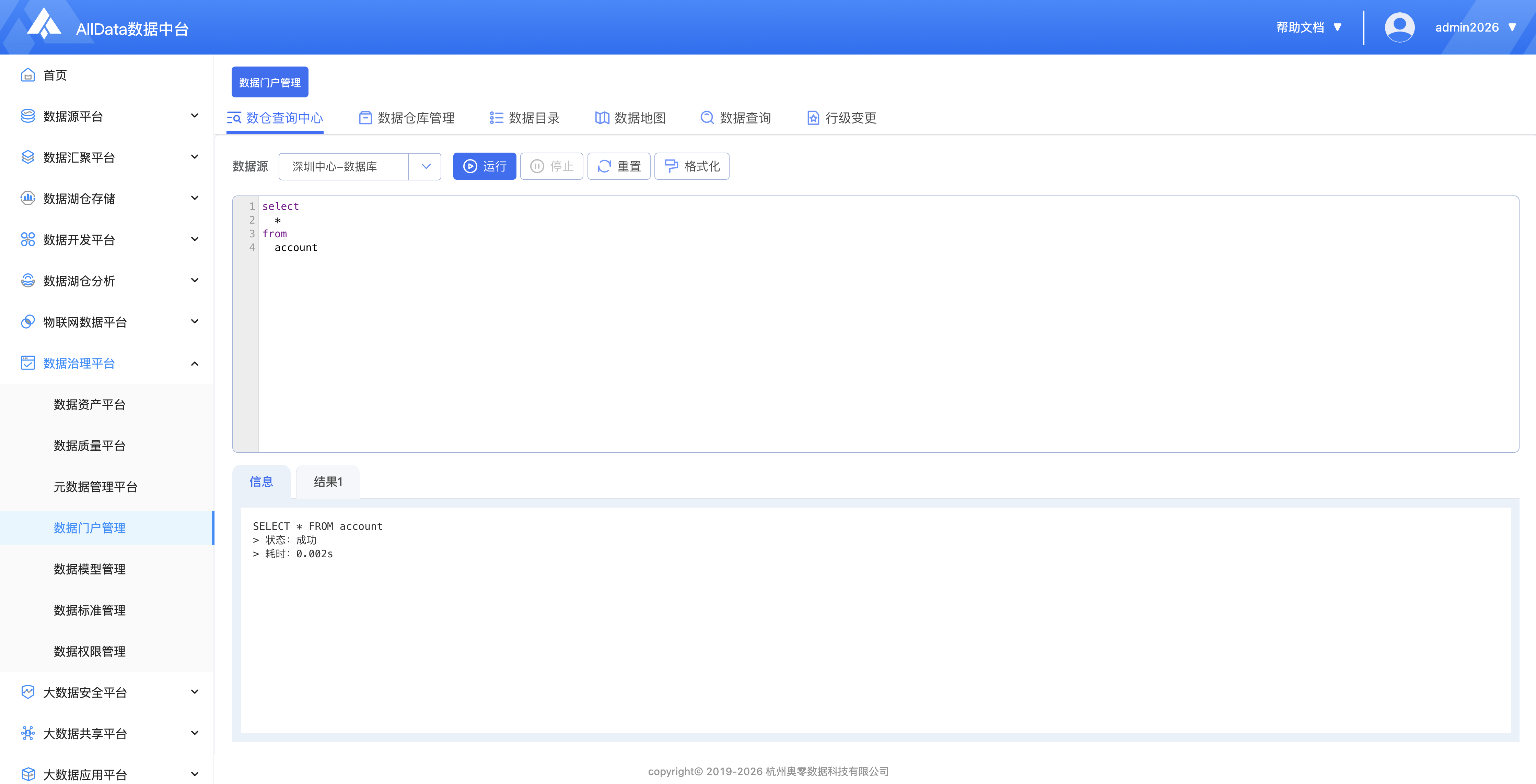Expand the 数据开发平台 menu chevron
The image size is (1536, 784).
click(x=194, y=239)
